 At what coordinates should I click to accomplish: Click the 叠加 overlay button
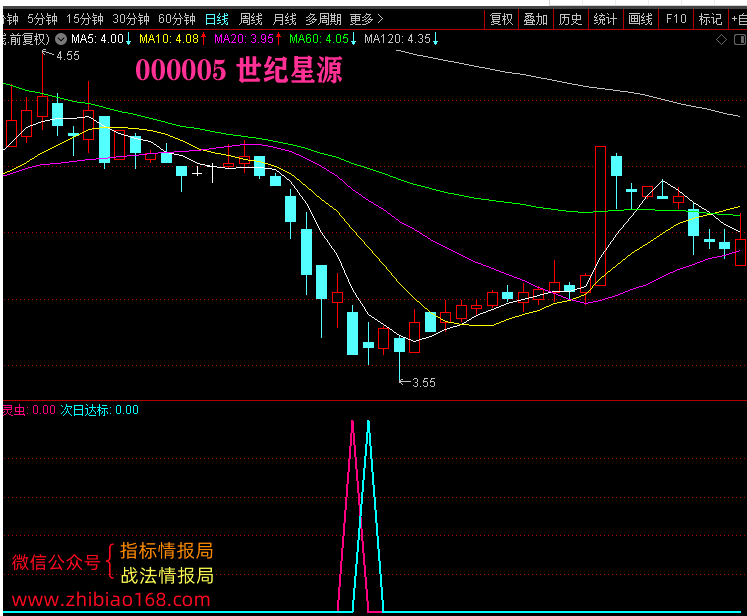point(535,19)
